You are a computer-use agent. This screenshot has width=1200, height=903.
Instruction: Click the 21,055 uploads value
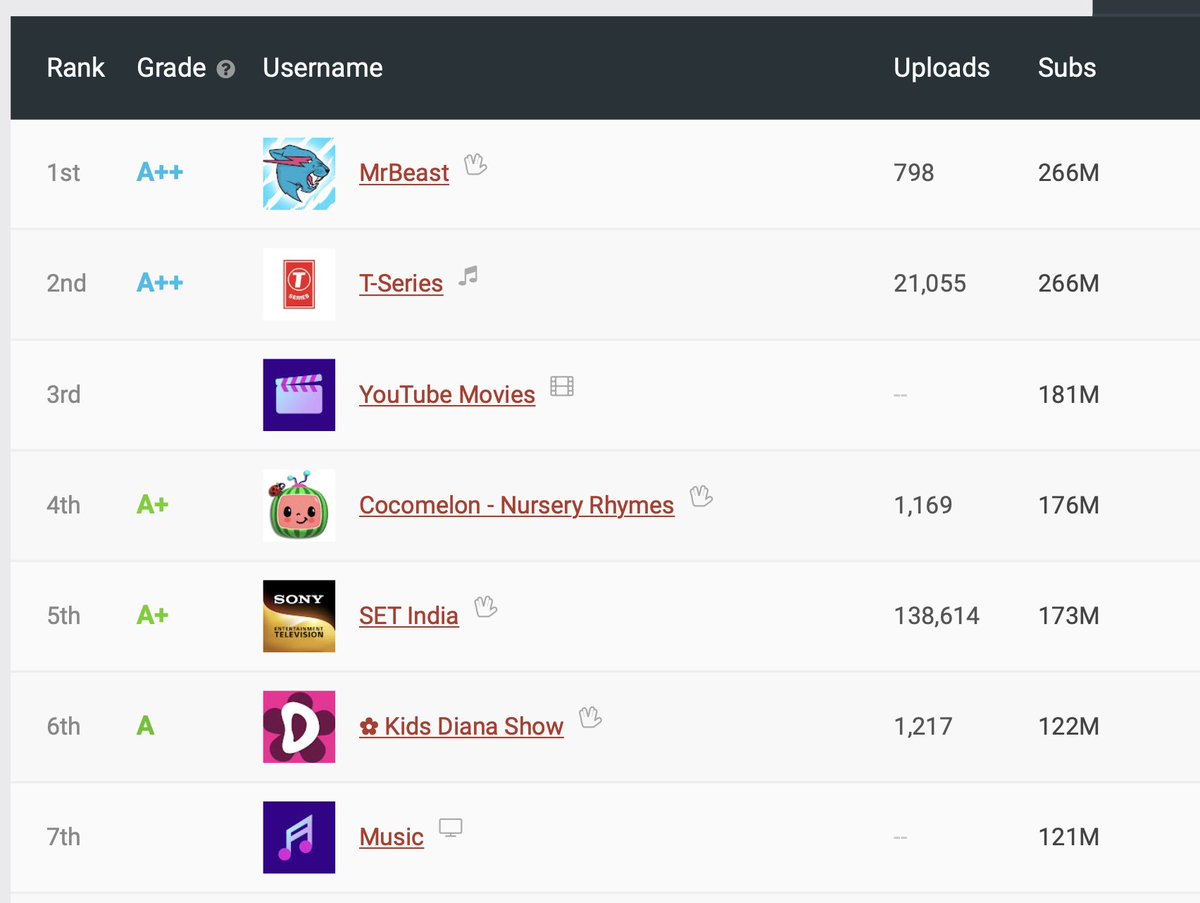(930, 284)
